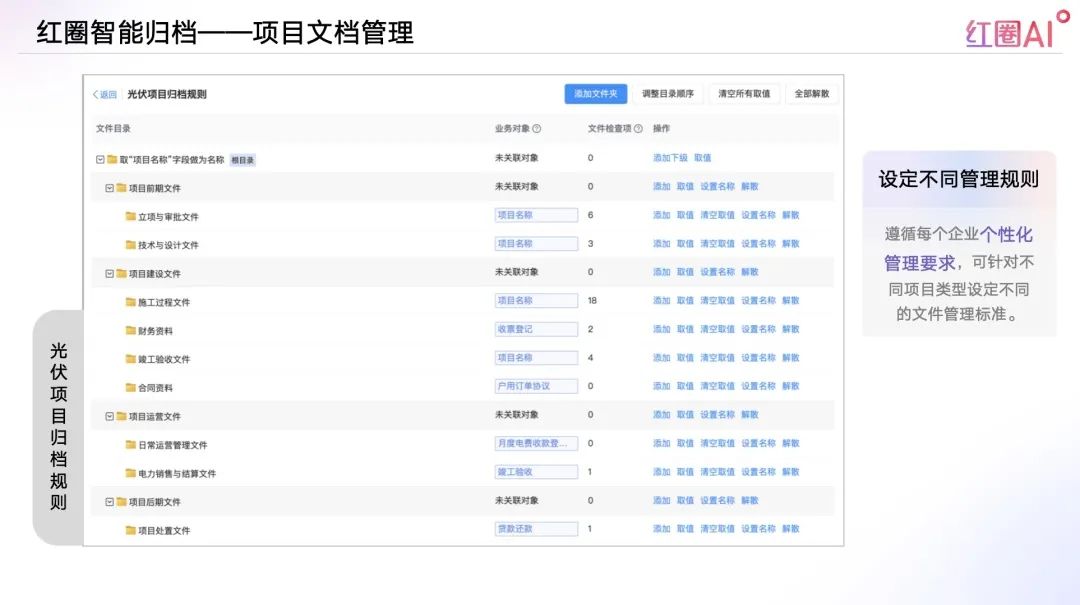Viewport: 1080px width, 605px height.
Task: Collapse the root directory row
Action: [99, 159]
